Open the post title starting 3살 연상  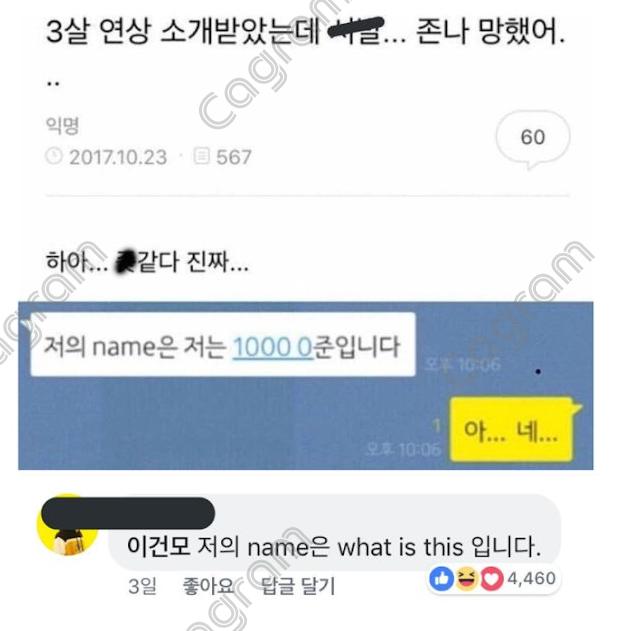[305, 31]
